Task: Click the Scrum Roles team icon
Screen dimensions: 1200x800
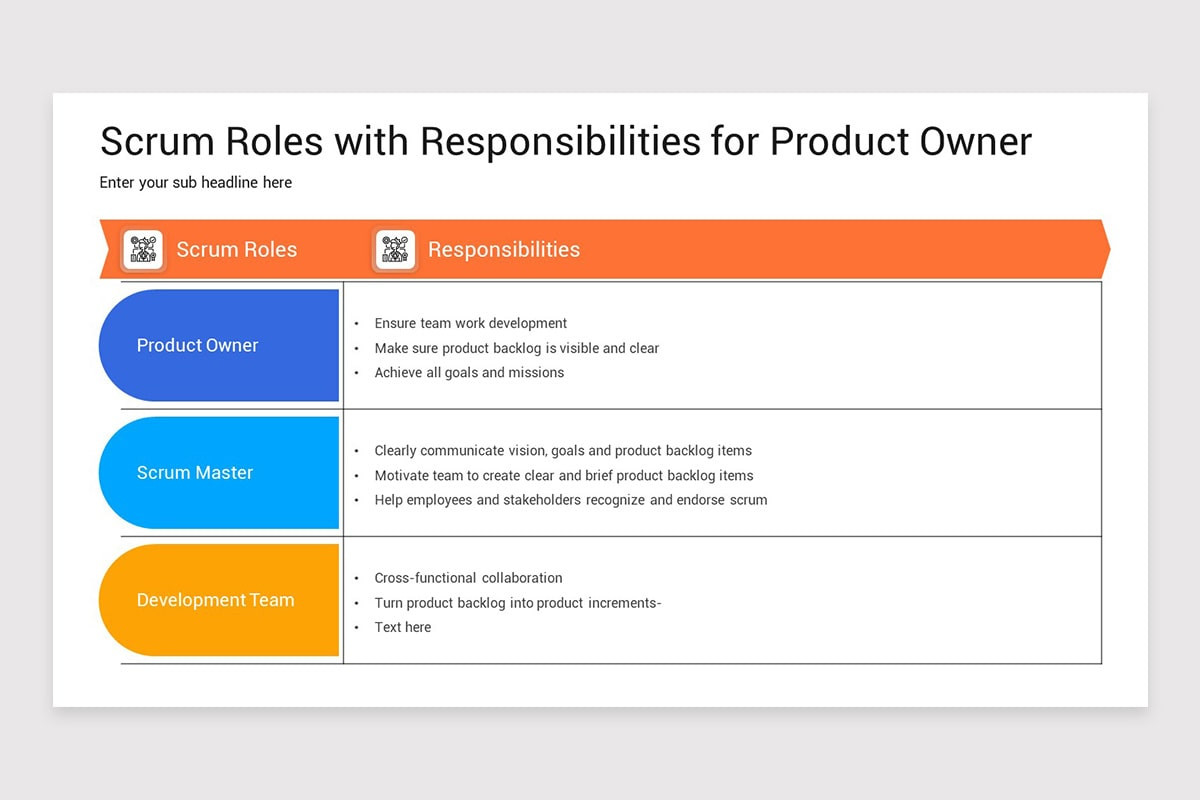Action: click(142, 250)
